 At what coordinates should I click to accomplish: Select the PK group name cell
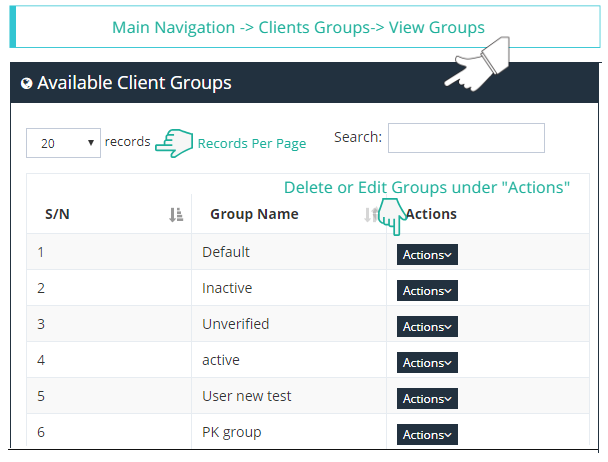coord(231,432)
